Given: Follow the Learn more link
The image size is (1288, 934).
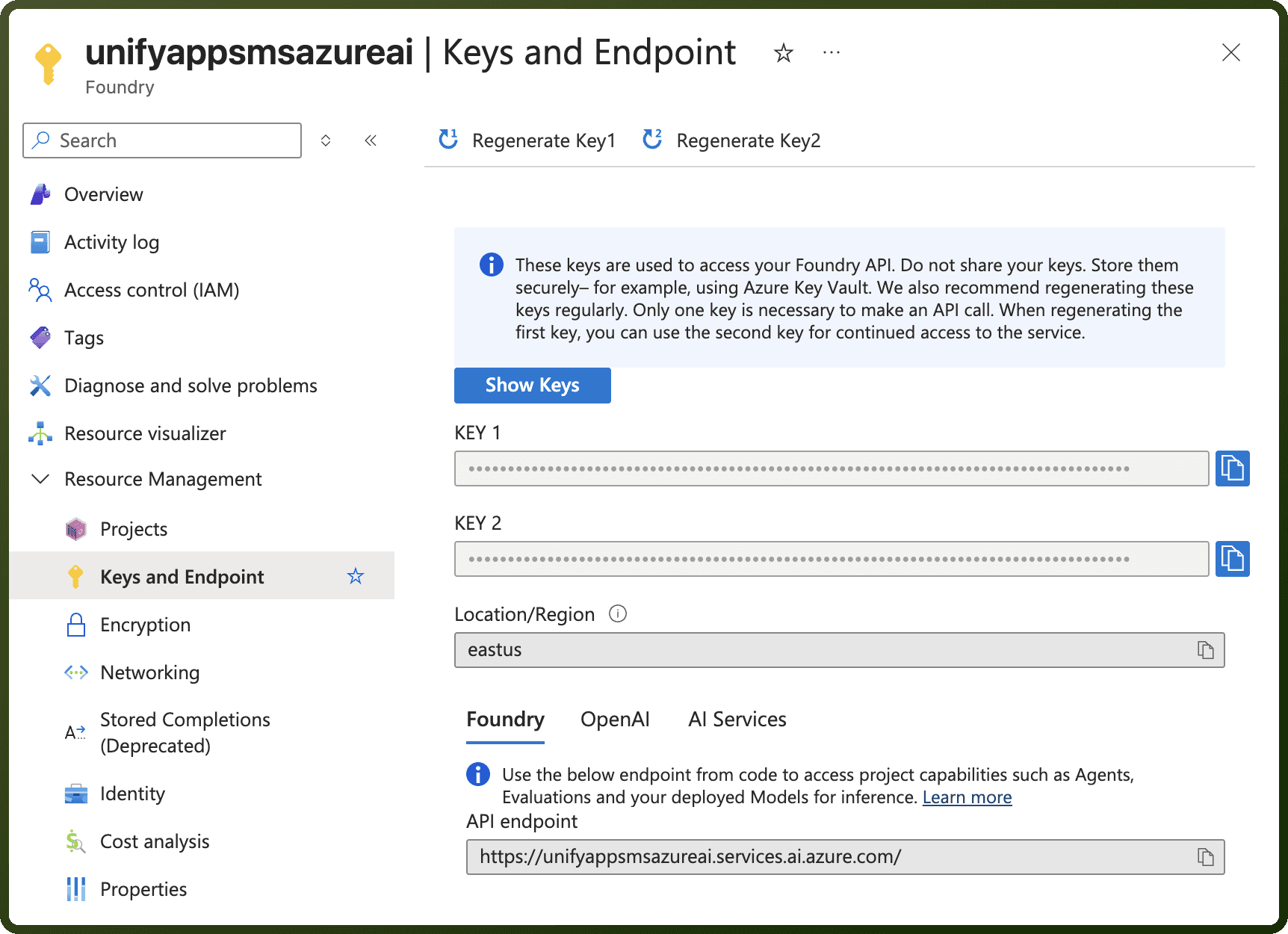Looking at the screenshot, I should [967, 797].
